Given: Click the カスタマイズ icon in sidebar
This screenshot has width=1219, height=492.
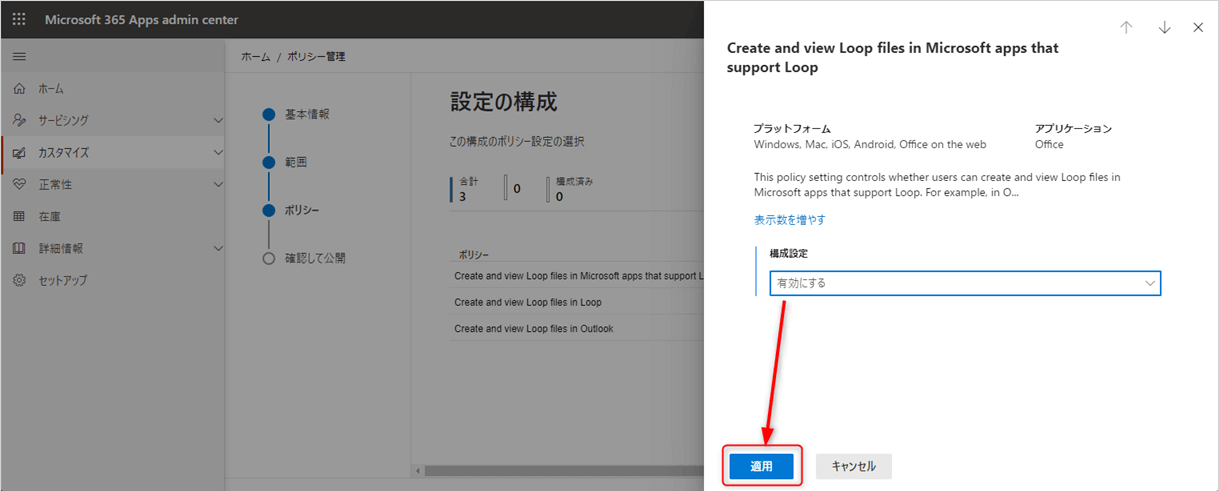Looking at the screenshot, I should (19, 153).
